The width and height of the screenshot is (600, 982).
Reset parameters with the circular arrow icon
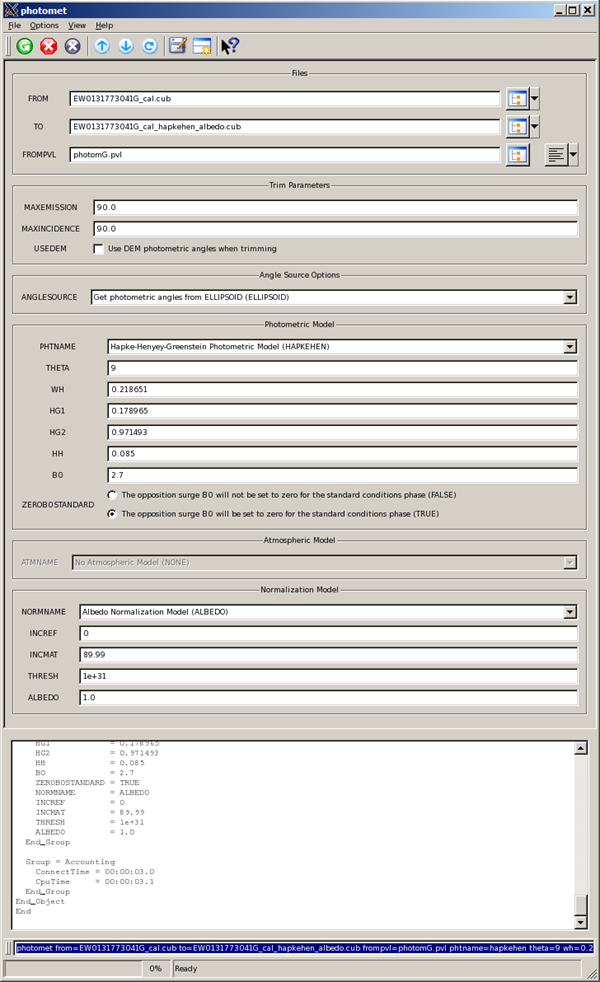tap(149, 46)
